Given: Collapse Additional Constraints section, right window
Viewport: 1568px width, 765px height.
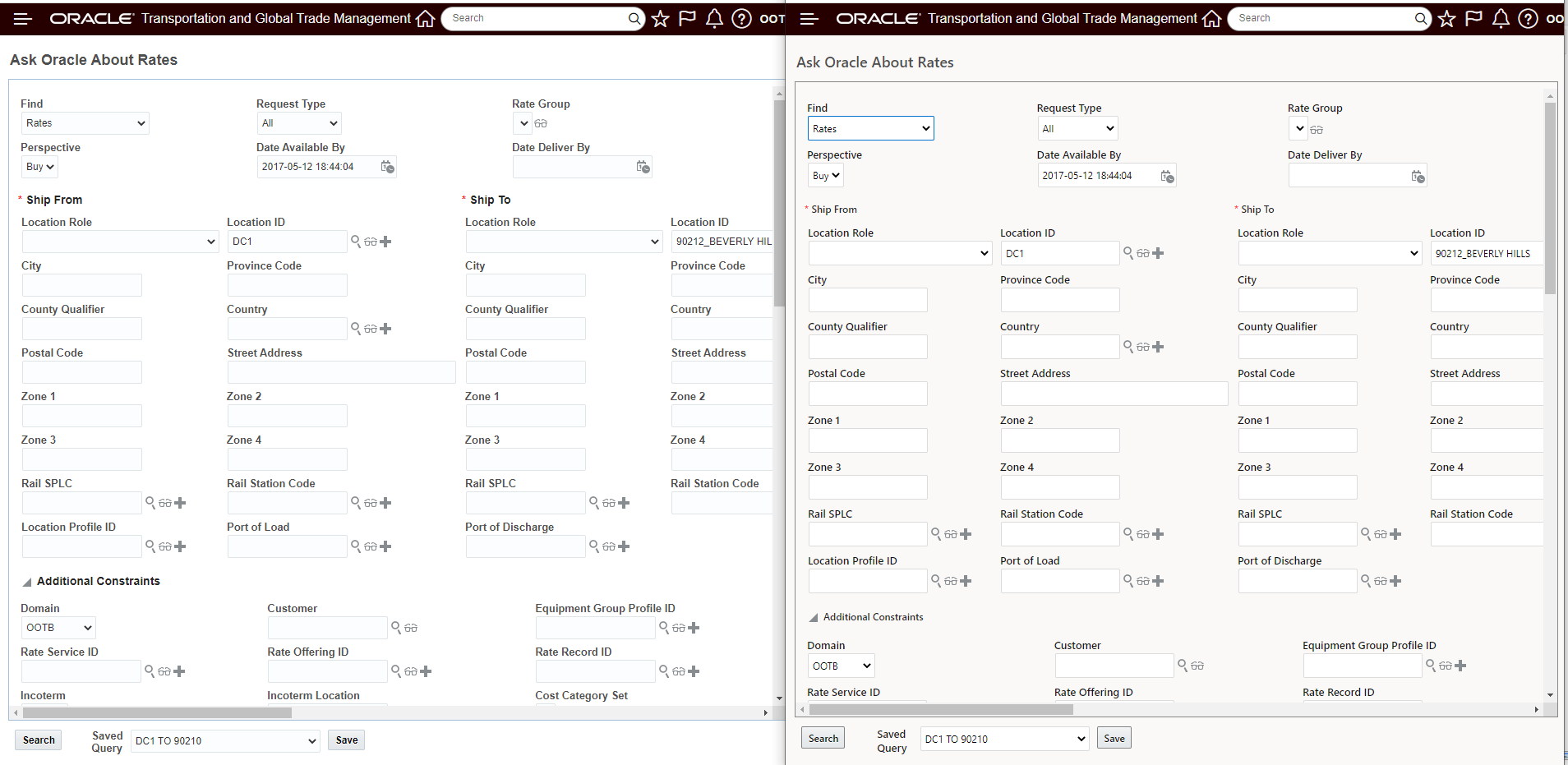Looking at the screenshot, I should coord(814,618).
